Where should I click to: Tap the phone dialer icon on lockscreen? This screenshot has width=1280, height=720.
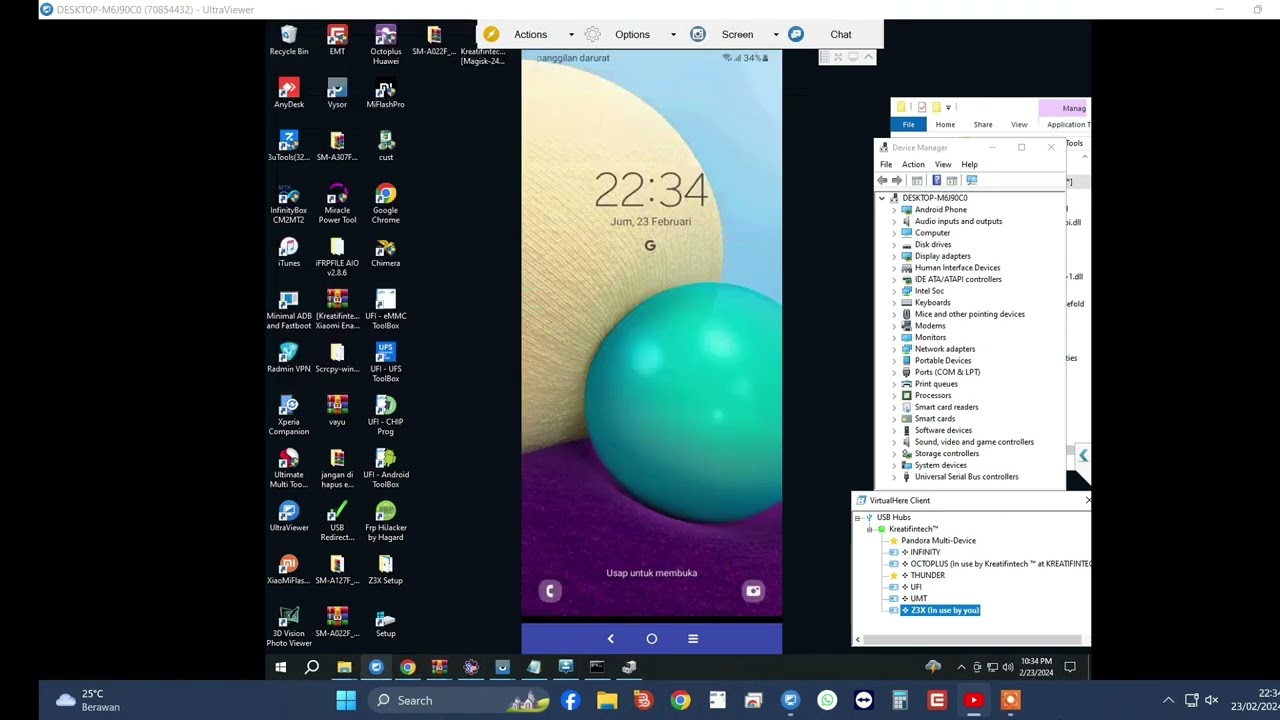pos(549,591)
